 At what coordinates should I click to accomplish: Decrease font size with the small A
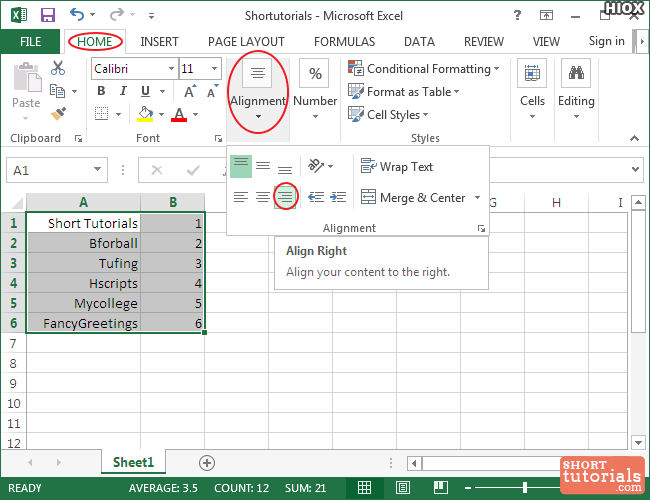(x=212, y=91)
